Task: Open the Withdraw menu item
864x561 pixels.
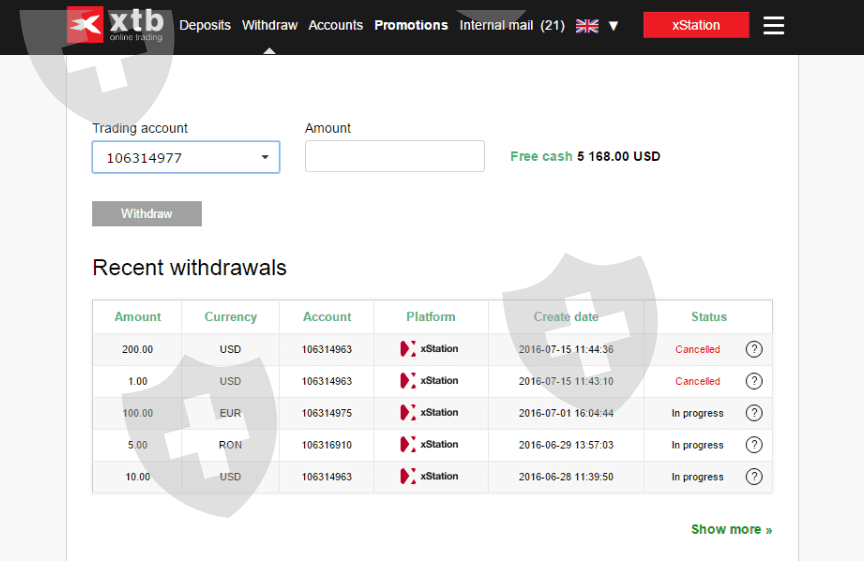Action: tap(269, 25)
